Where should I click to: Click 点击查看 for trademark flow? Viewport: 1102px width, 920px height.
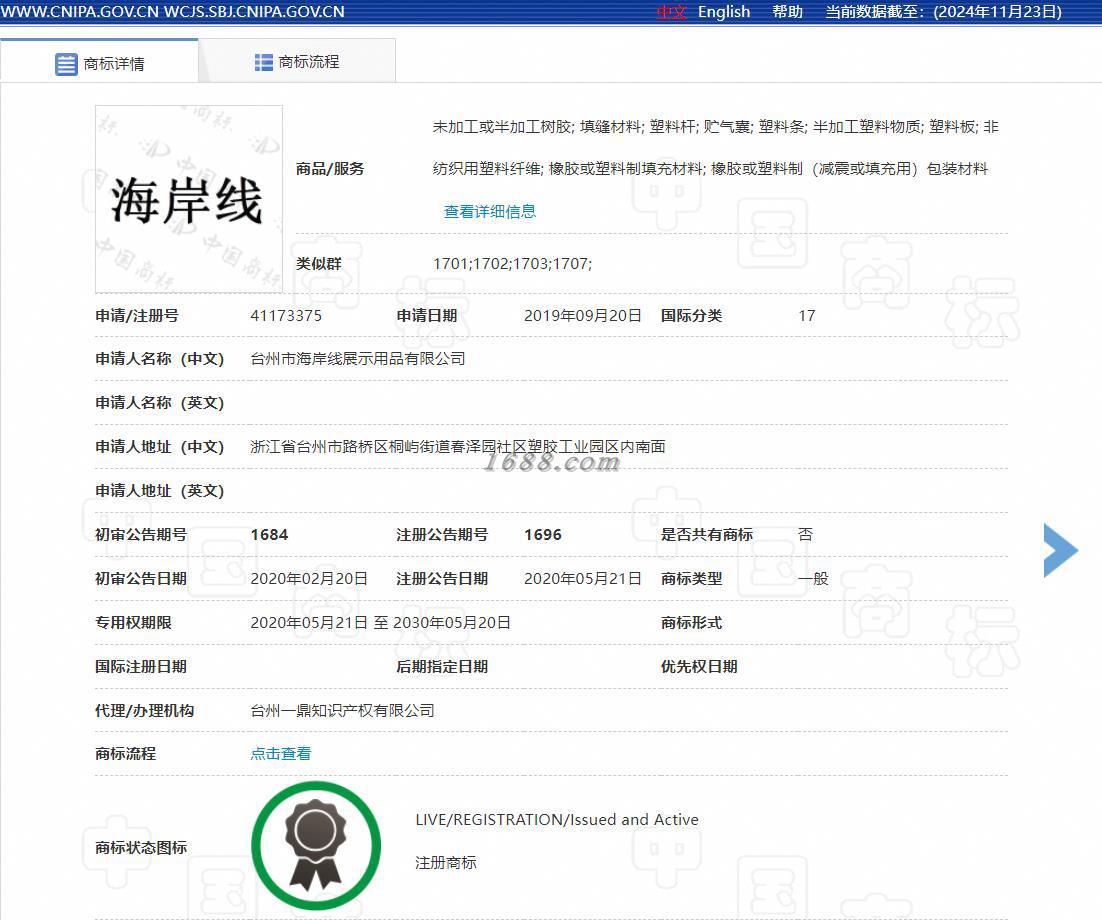280,753
